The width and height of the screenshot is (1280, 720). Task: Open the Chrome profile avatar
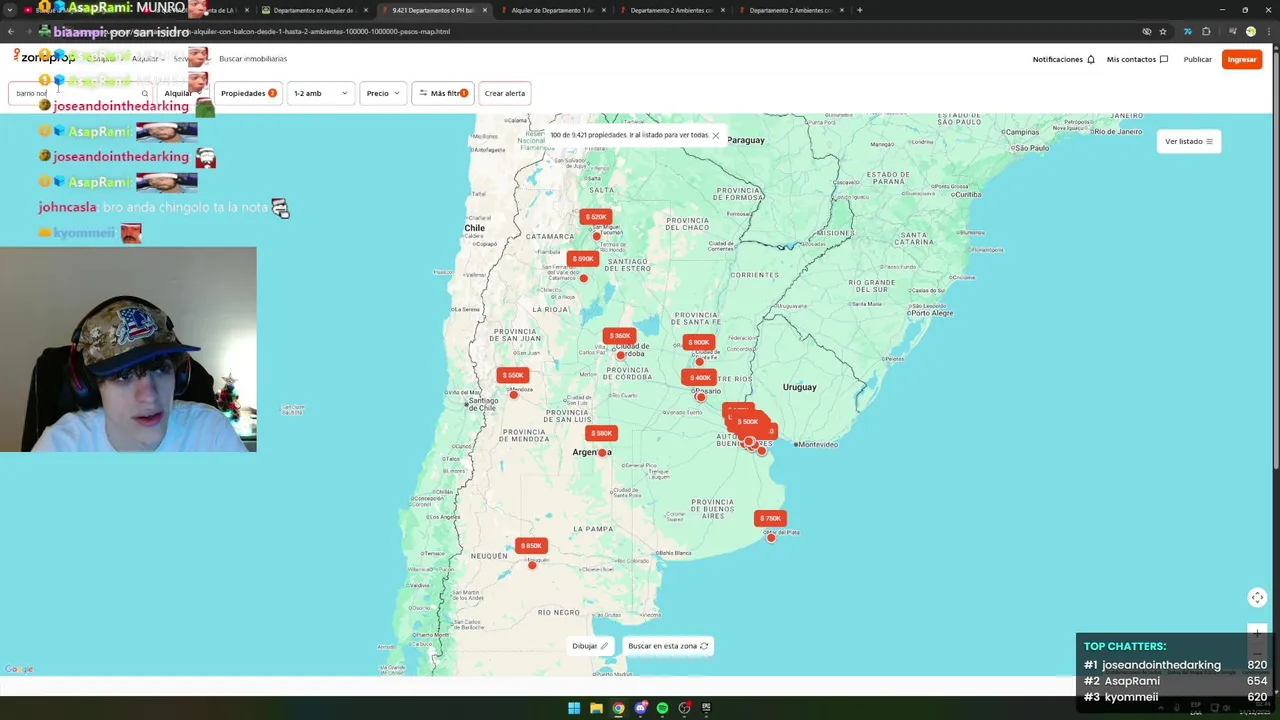[1250, 31]
